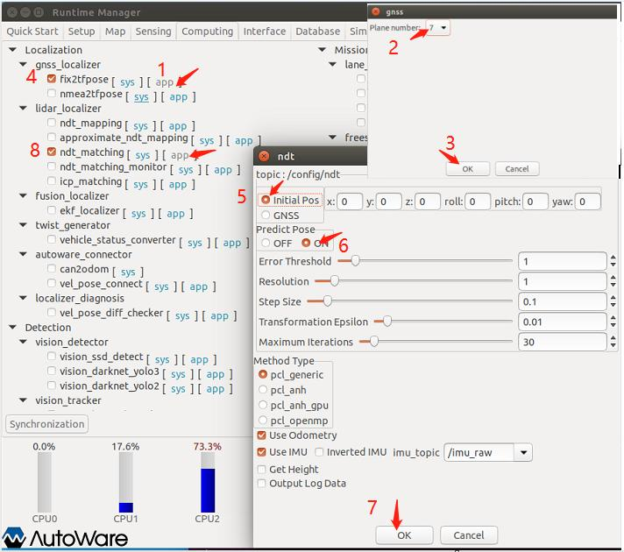
Task: Choose pcl_anh_gpu method type
Action: click(x=264, y=405)
